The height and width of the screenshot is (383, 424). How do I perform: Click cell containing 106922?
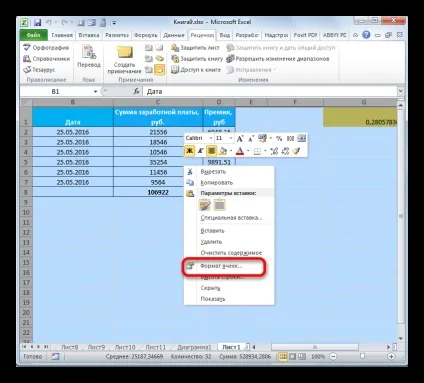158,192
